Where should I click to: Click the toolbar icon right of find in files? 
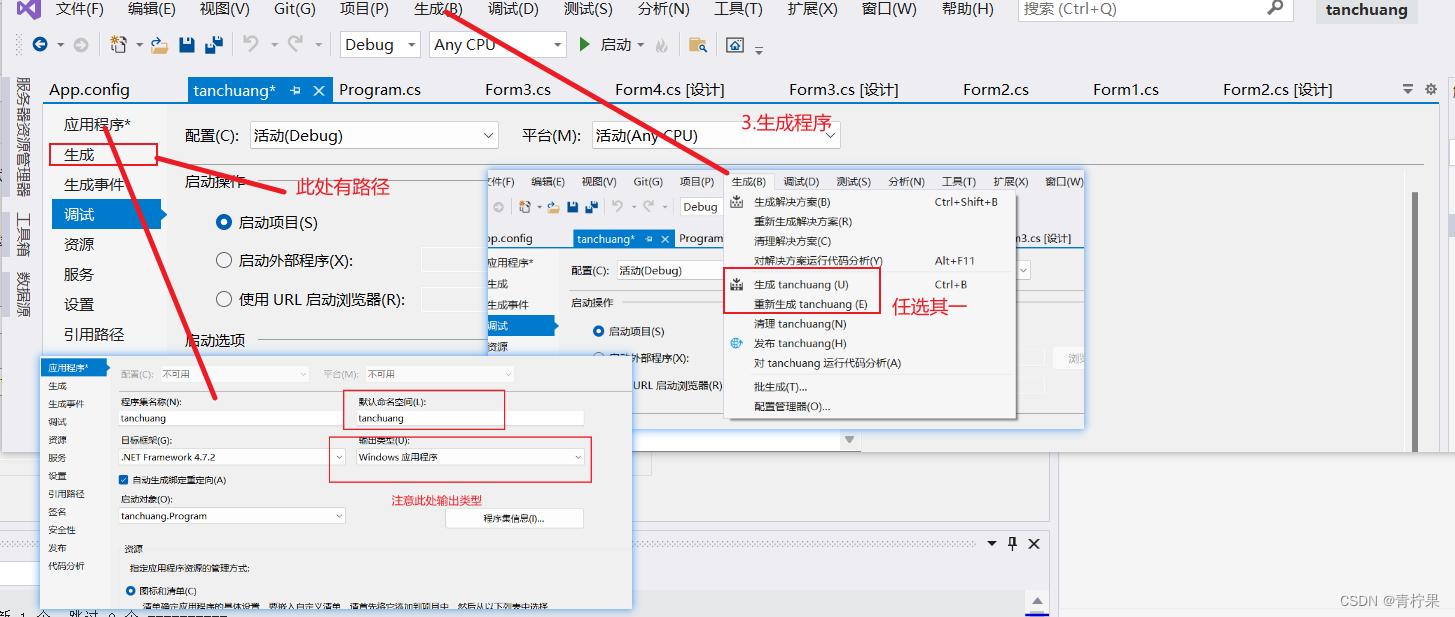(735, 45)
